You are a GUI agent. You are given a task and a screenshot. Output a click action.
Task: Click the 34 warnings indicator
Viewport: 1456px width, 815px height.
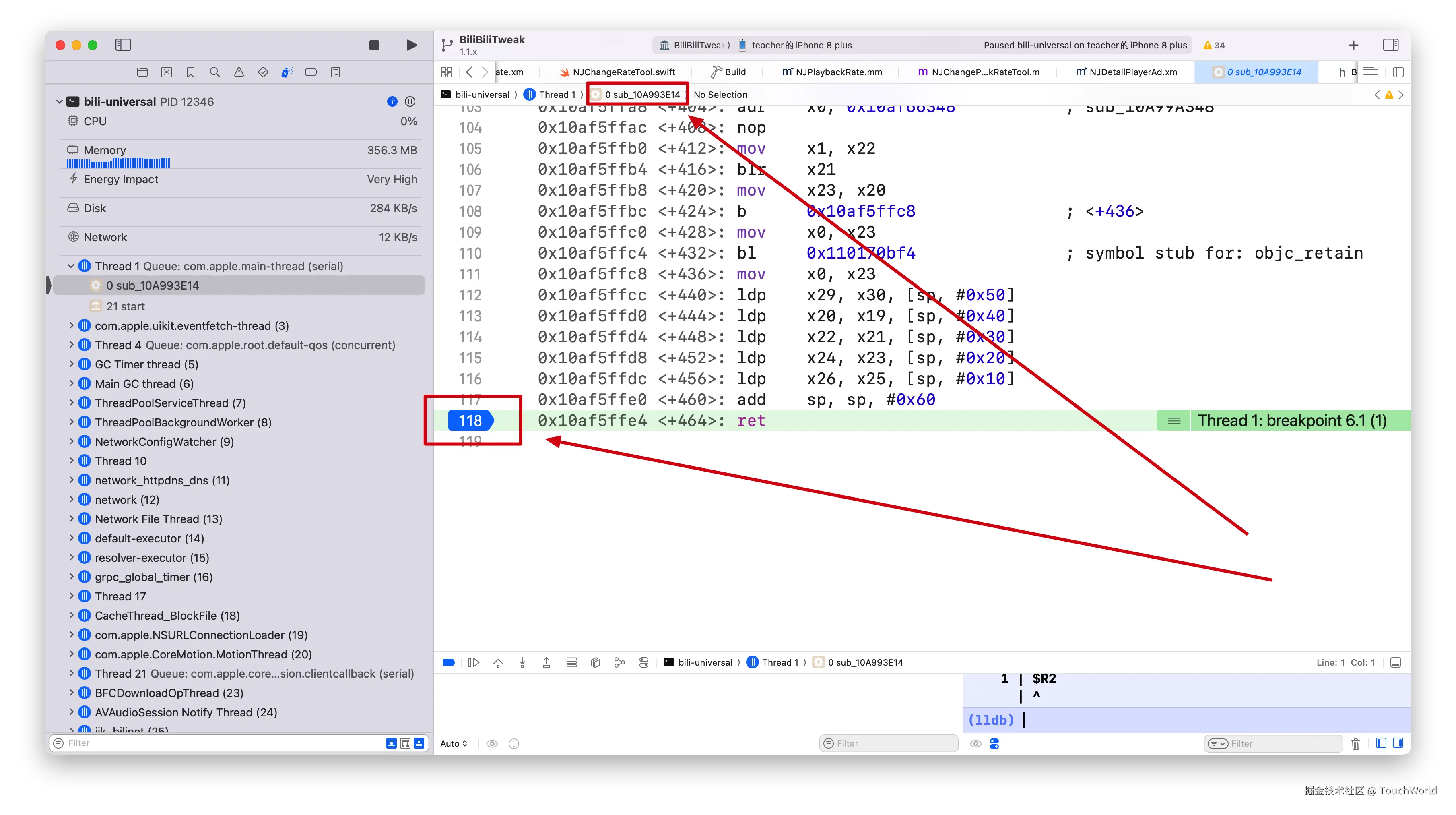tap(1214, 45)
